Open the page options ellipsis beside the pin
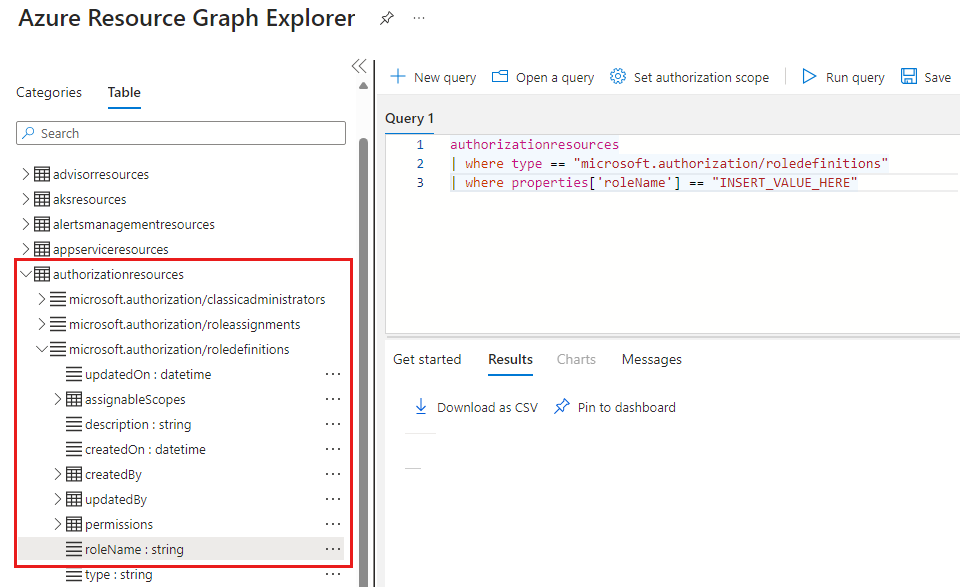This screenshot has width=960, height=587. tap(419, 17)
